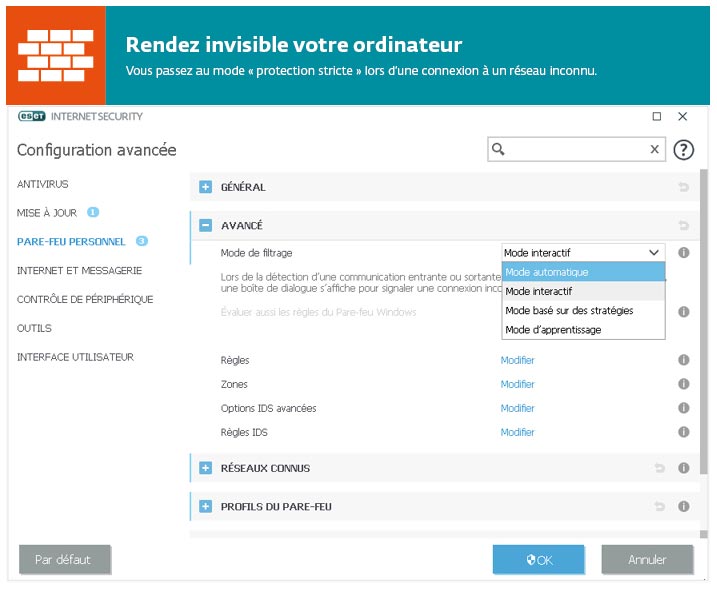Collapse the Avancé section

click(x=206, y=226)
